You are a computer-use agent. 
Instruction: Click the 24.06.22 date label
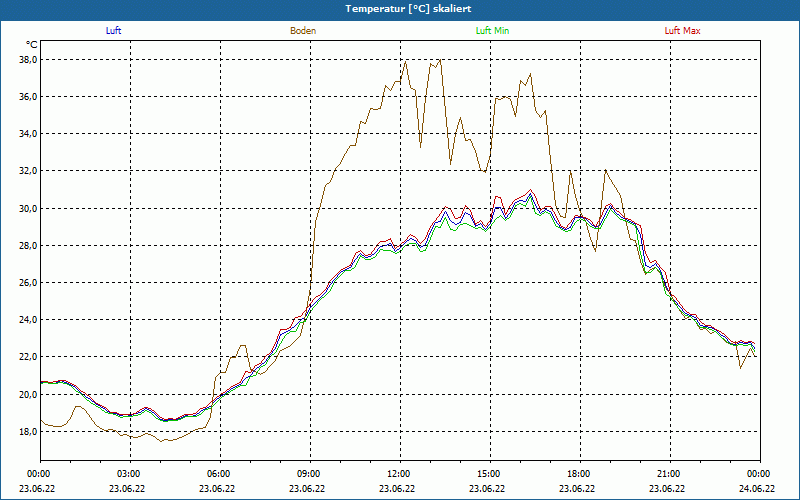[x=757, y=488]
